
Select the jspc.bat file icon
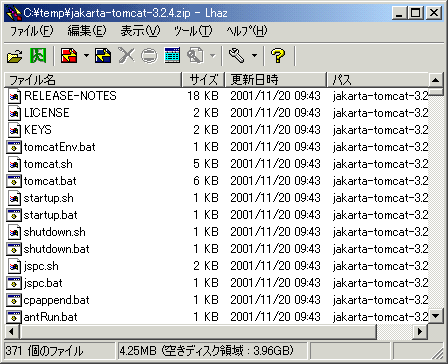14,283
